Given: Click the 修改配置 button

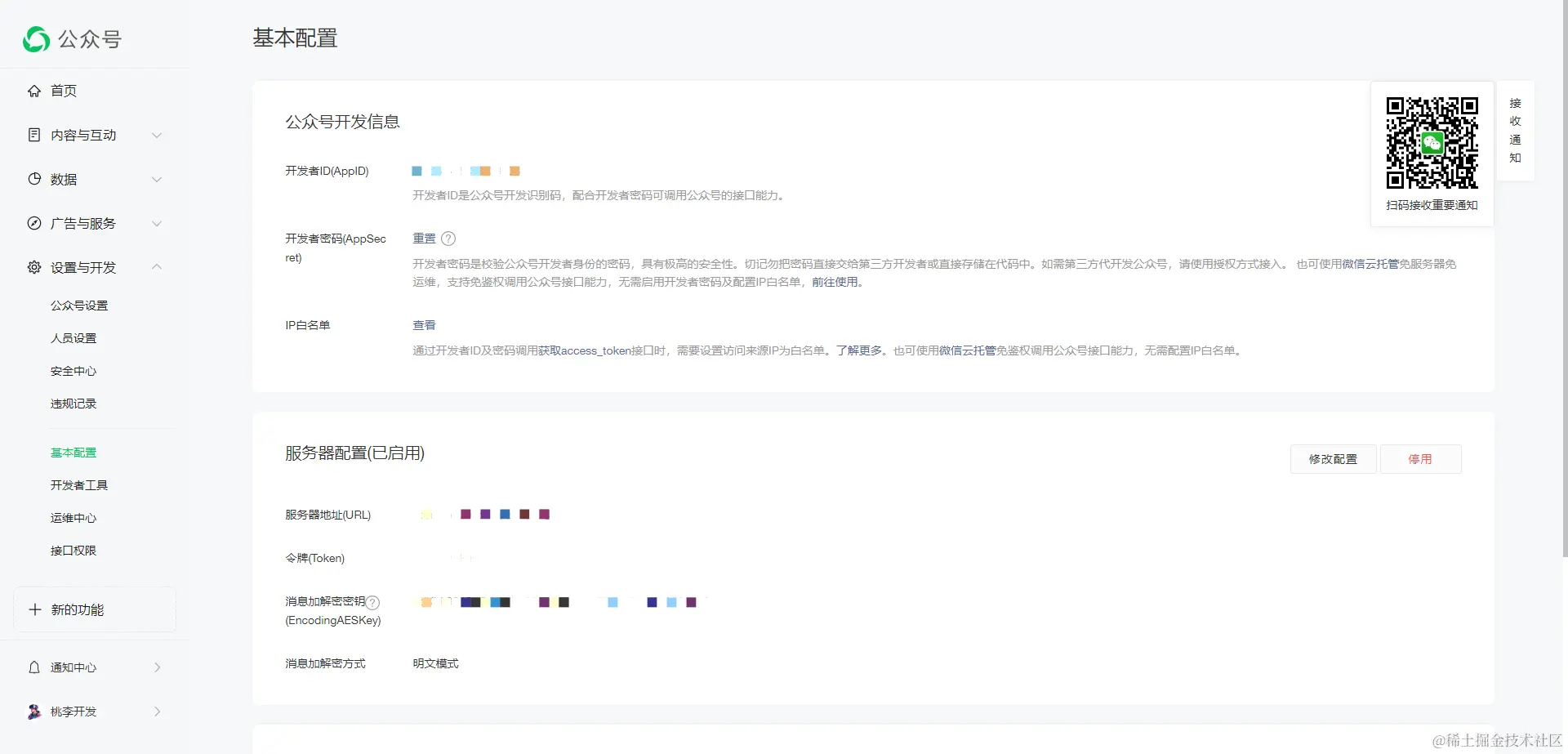Looking at the screenshot, I should pyautogui.click(x=1332, y=458).
